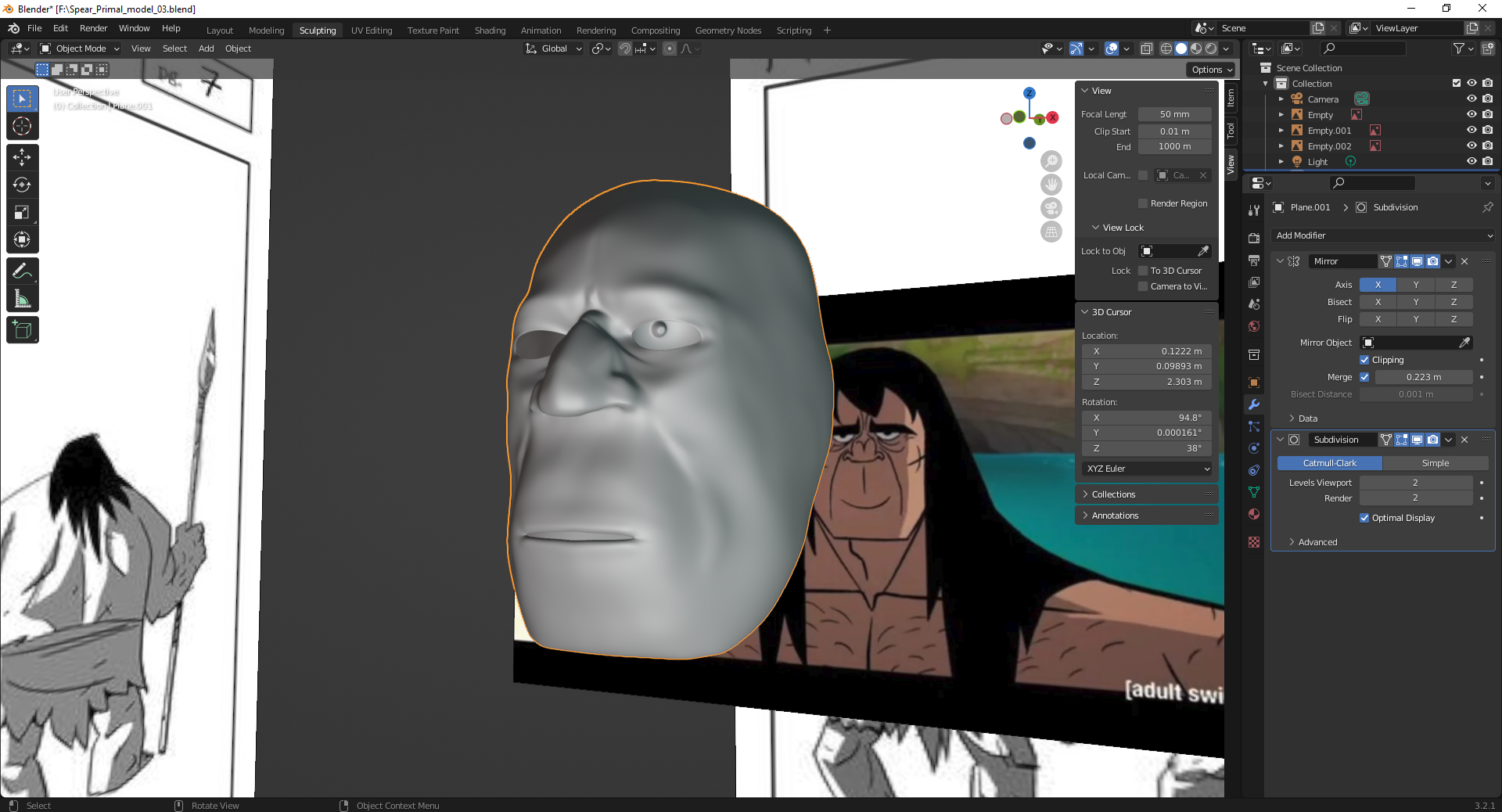Toggle X-ray display
This screenshot has width=1502, height=812.
click(x=1146, y=49)
